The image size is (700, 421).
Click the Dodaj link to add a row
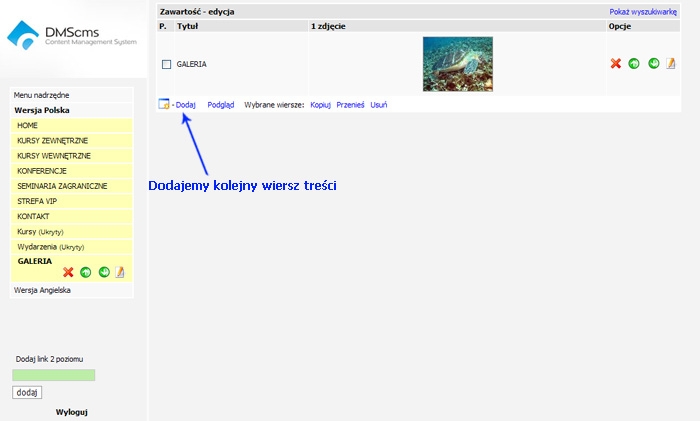[x=186, y=105]
